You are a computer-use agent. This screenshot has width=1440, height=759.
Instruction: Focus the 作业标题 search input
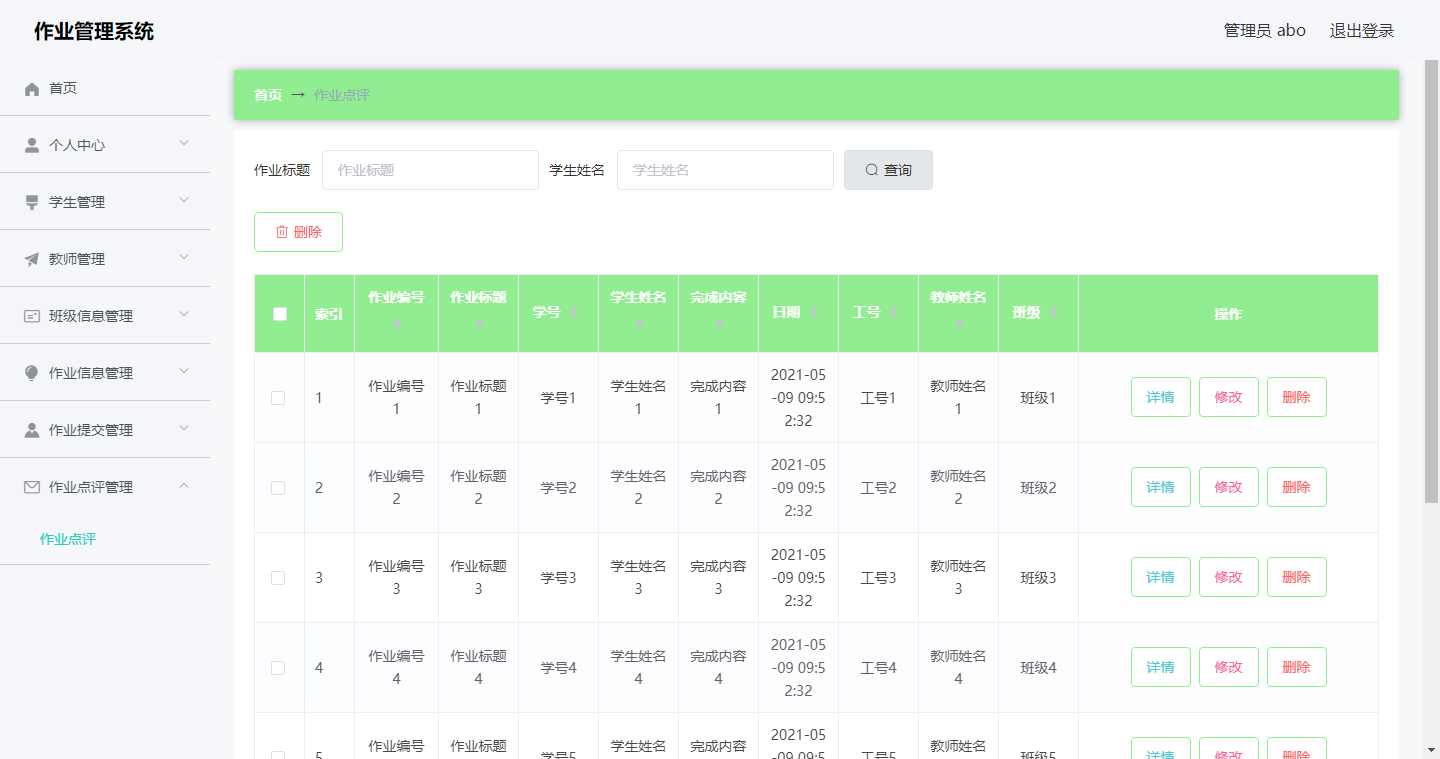click(x=430, y=170)
